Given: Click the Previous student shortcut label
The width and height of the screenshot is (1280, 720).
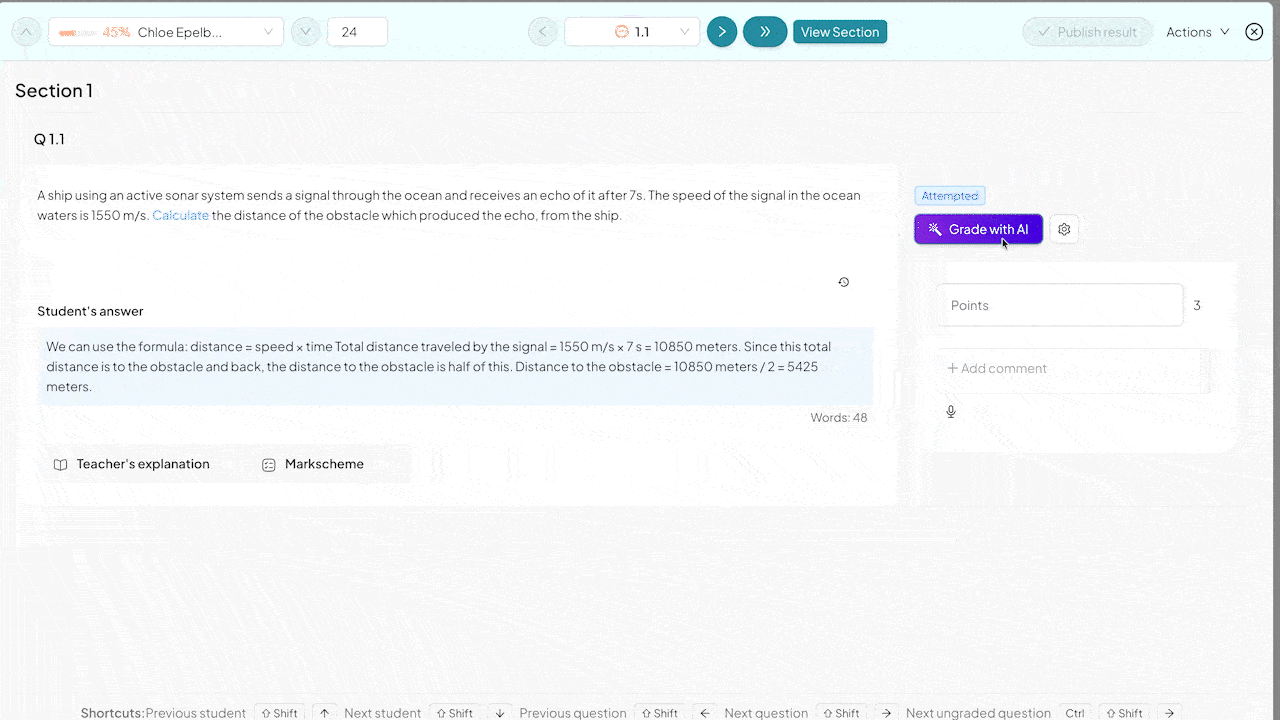Looking at the screenshot, I should tap(196, 713).
